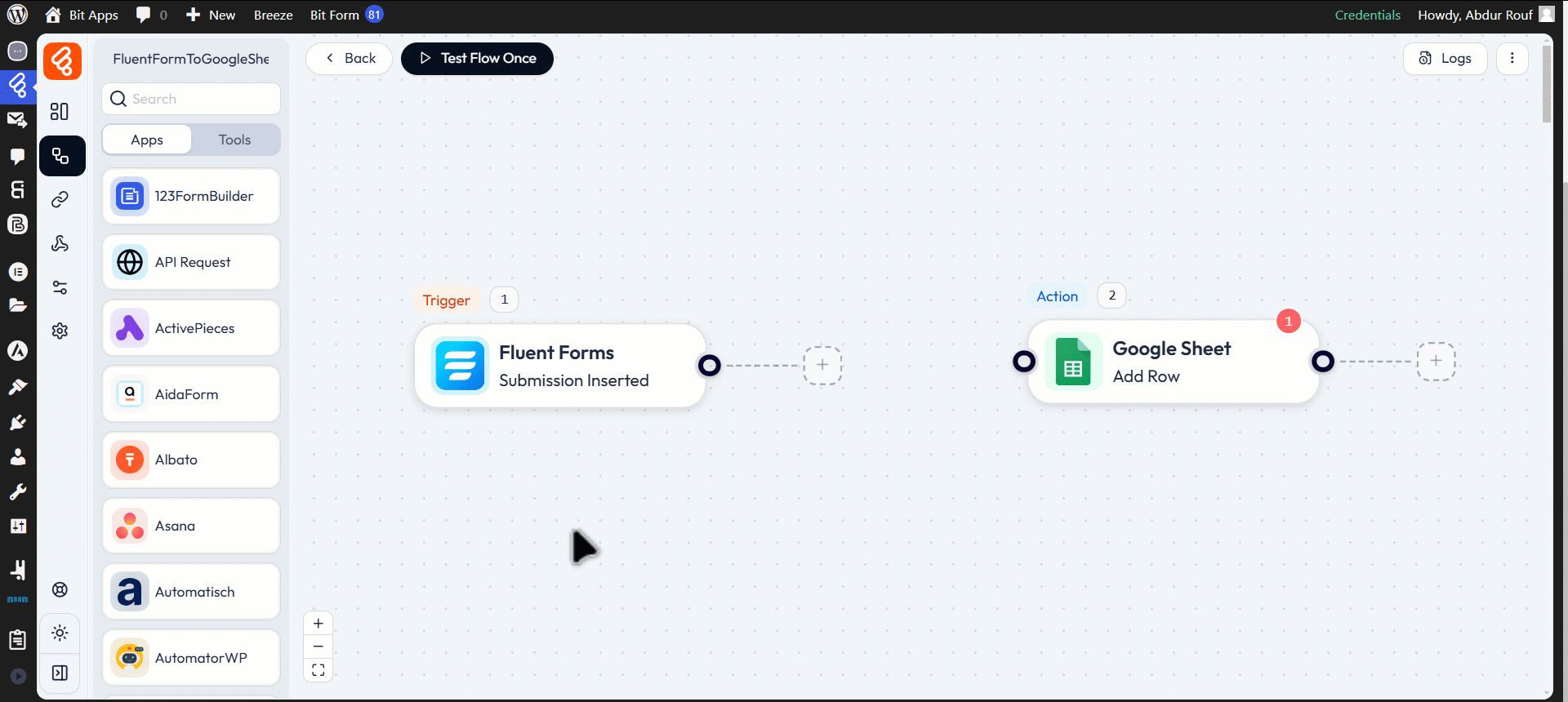This screenshot has height=702, width=1568.
Task: Select API Request app
Action: 191,262
